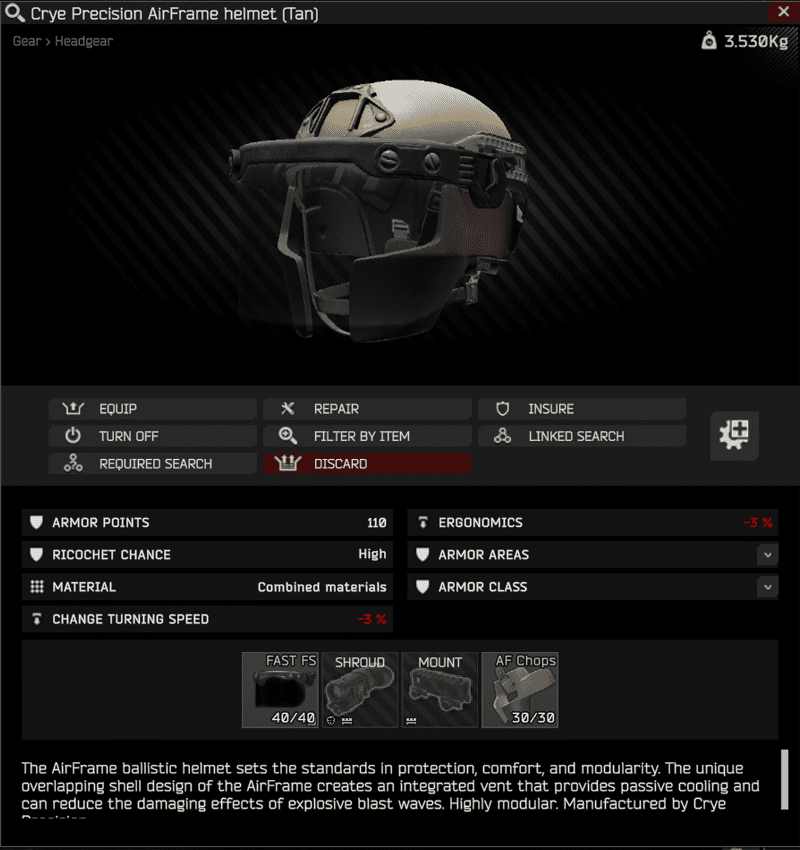
Task: Click the Material grid icon
Action: [x=37, y=587]
